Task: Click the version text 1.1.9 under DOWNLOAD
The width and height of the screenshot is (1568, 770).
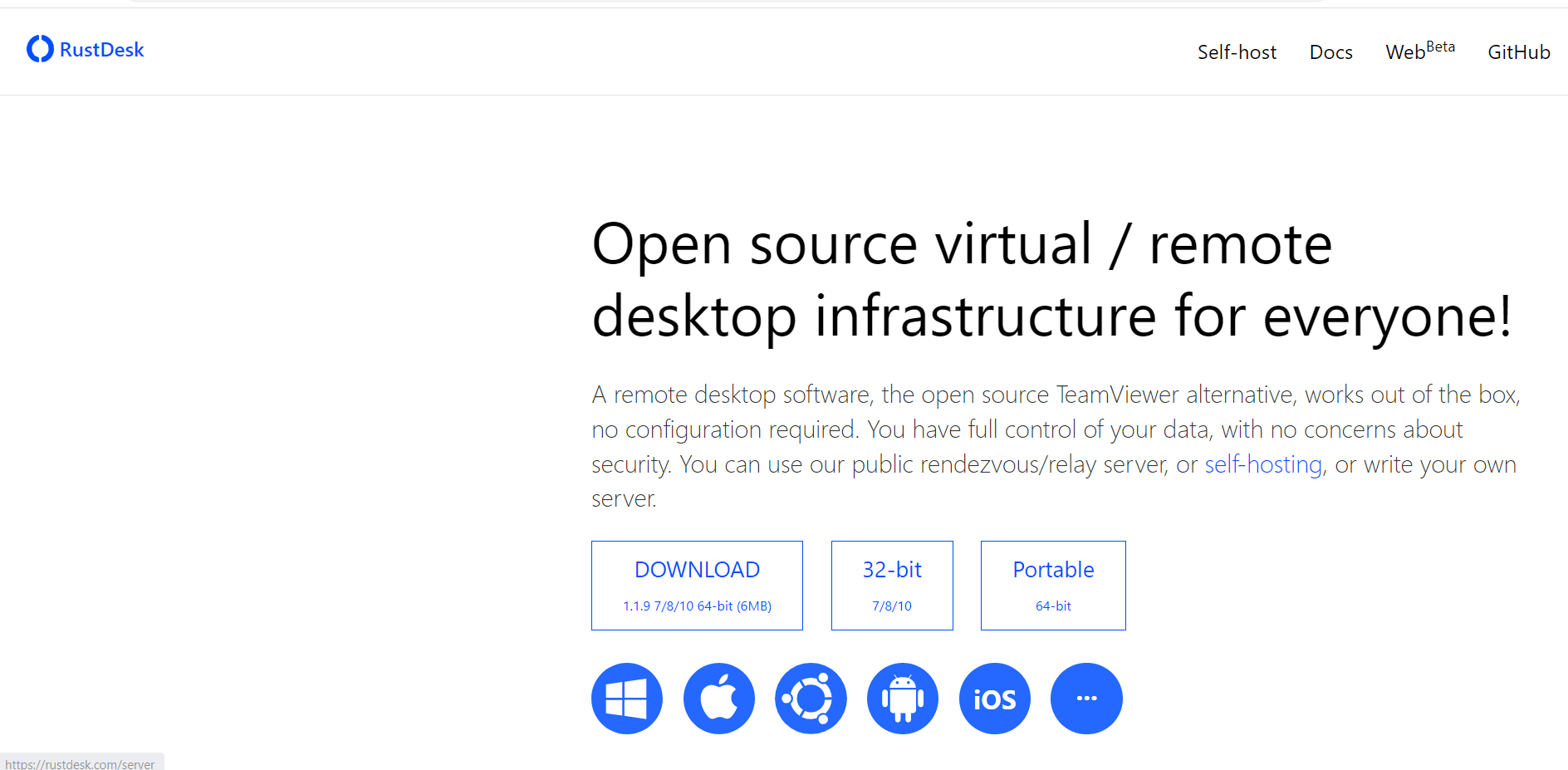Action: (696, 606)
